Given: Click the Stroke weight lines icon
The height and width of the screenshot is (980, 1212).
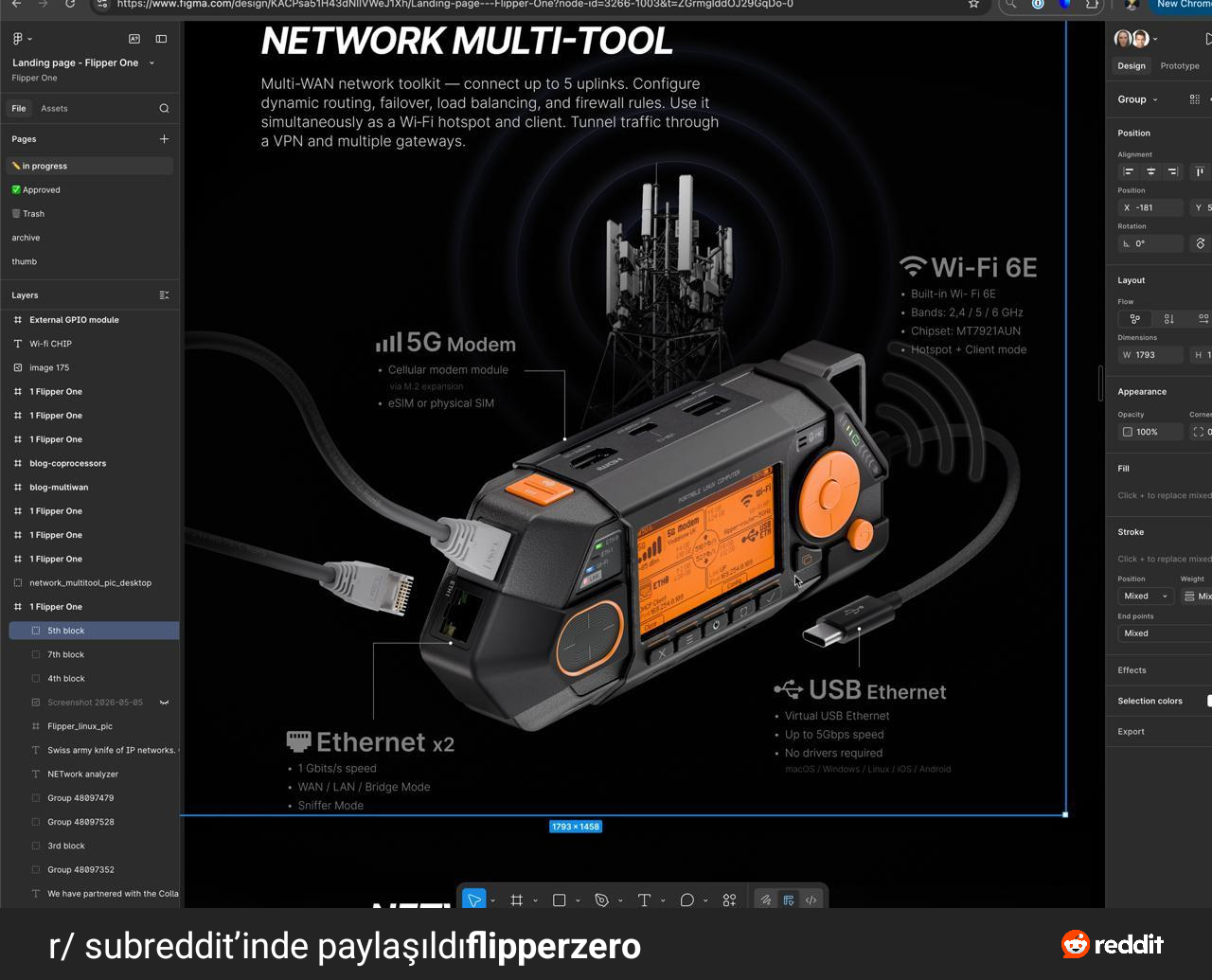Looking at the screenshot, I should (1189, 597).
